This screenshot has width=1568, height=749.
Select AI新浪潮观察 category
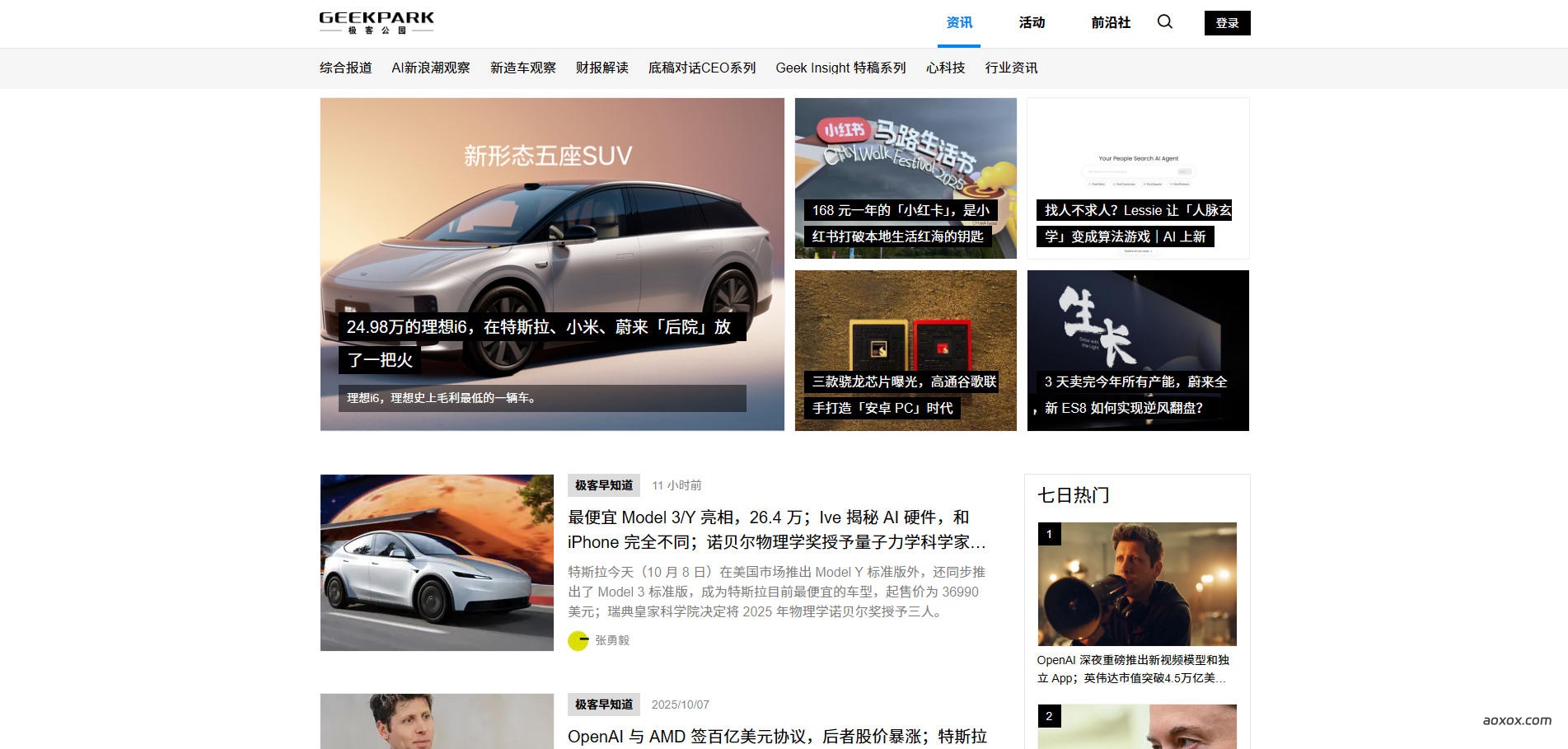pyautogui.click(x=431, y=68)
